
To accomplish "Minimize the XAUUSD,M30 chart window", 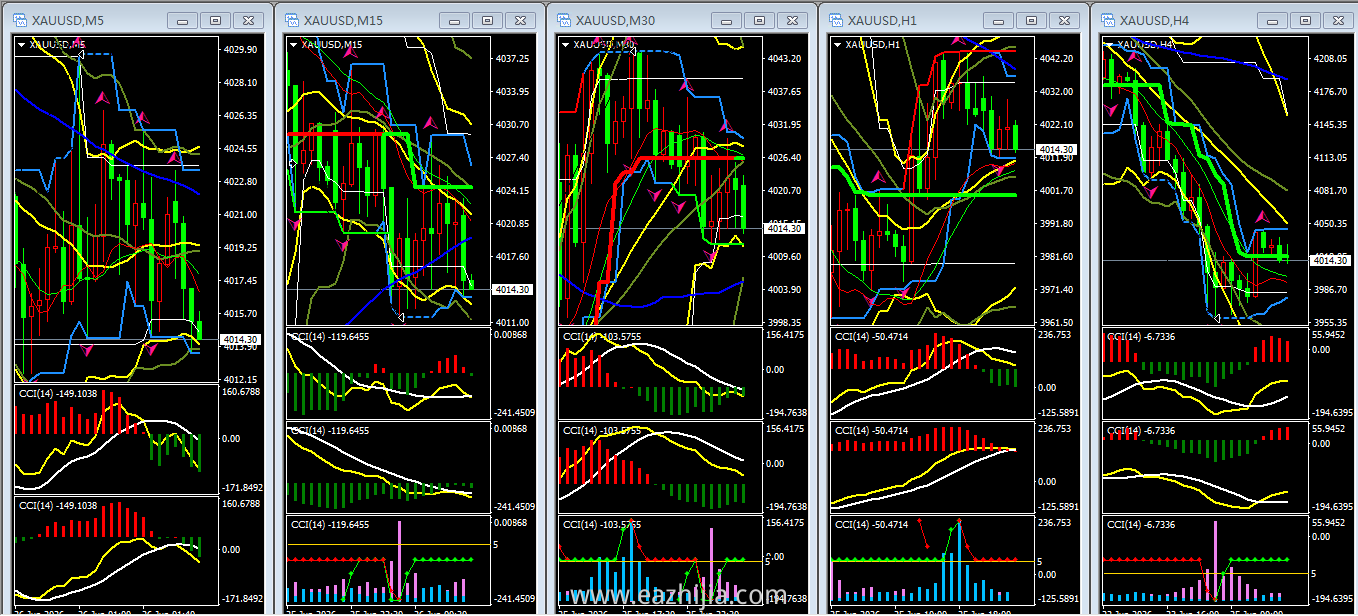I will coord(725,20).
